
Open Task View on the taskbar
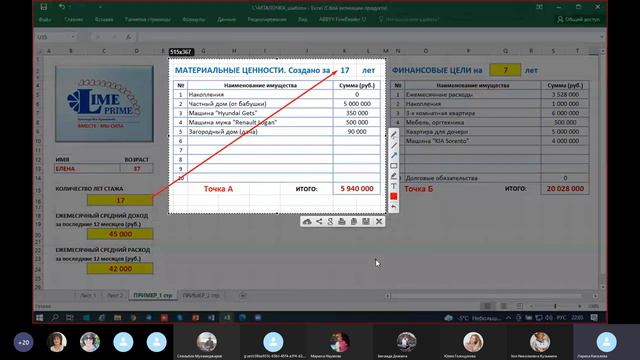(70, 317)
